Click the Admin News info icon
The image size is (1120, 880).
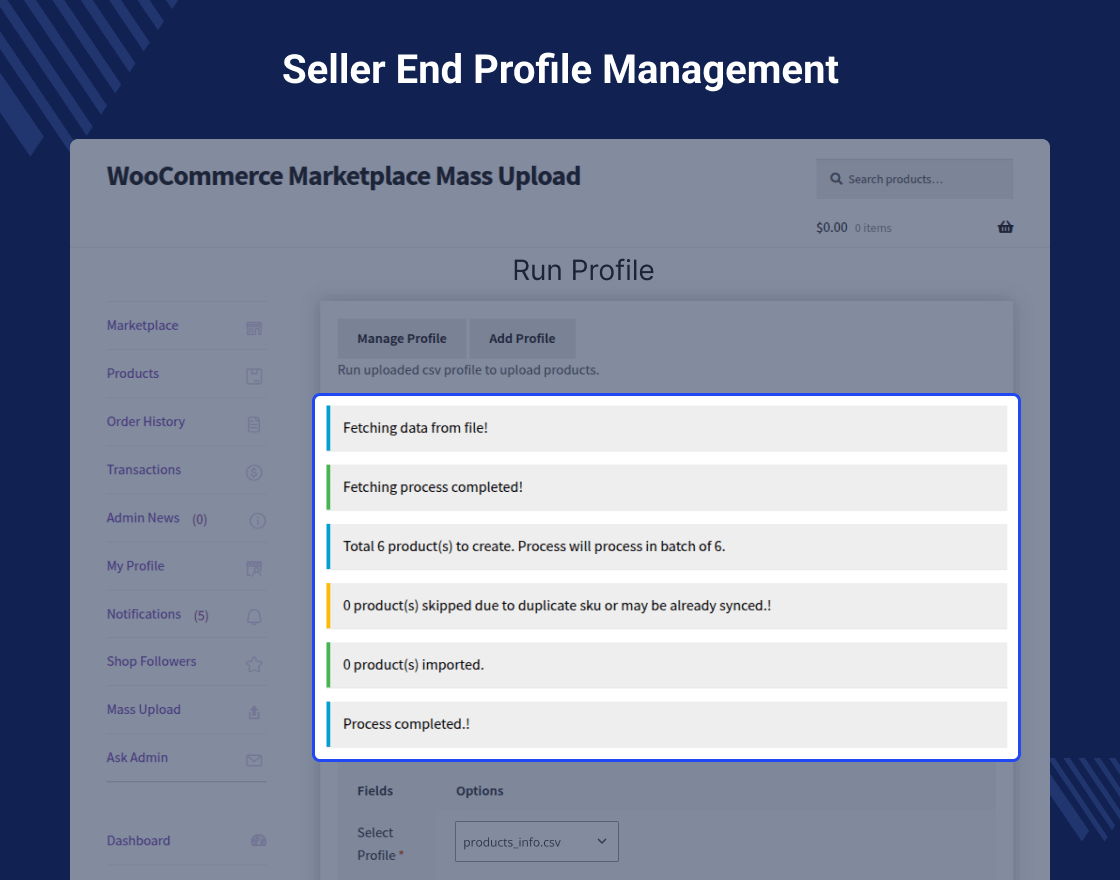click(257, 520)
